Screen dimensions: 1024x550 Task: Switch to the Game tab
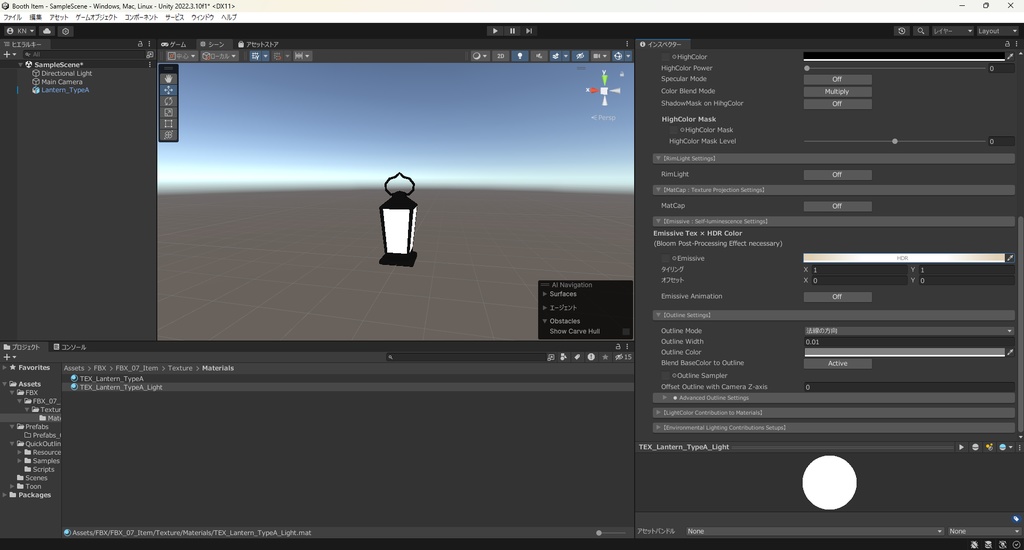174,44
